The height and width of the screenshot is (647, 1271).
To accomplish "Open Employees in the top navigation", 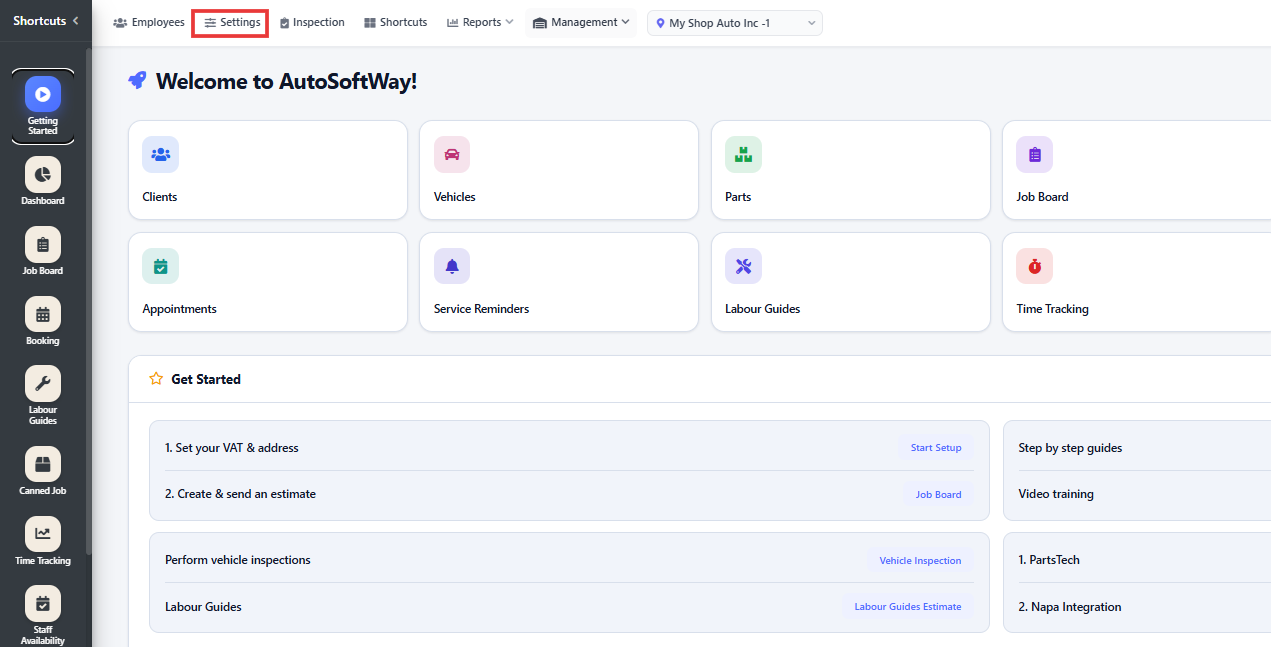I will click(149, 22).
